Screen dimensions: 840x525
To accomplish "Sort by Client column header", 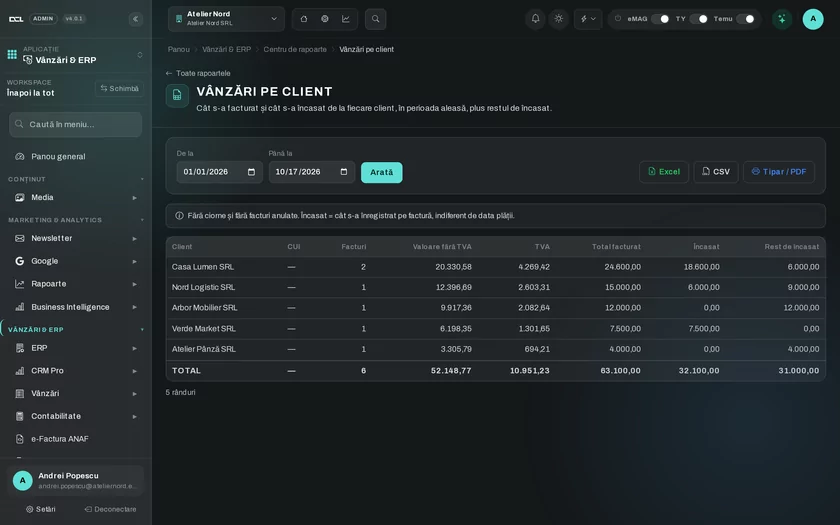I will 182,247.
